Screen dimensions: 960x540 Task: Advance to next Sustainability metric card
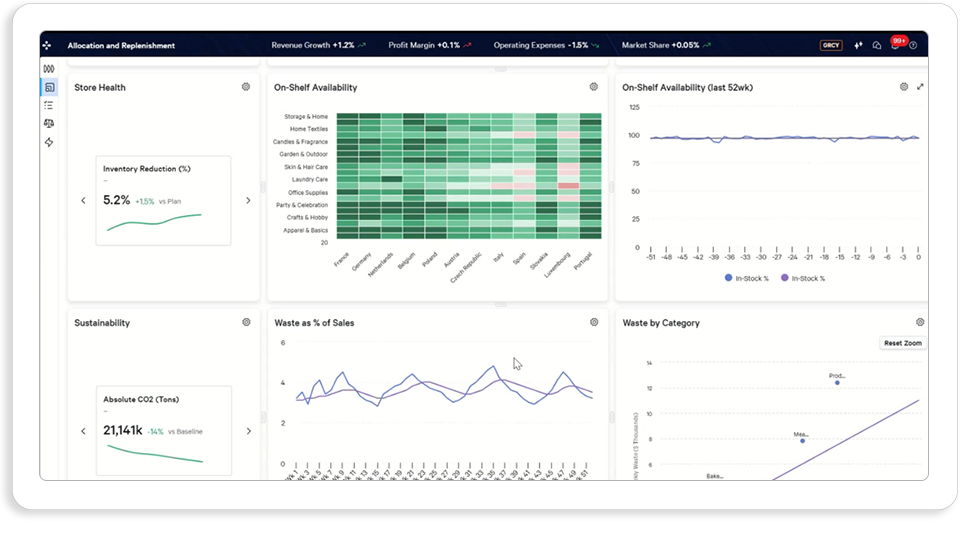tap(249, 431)
